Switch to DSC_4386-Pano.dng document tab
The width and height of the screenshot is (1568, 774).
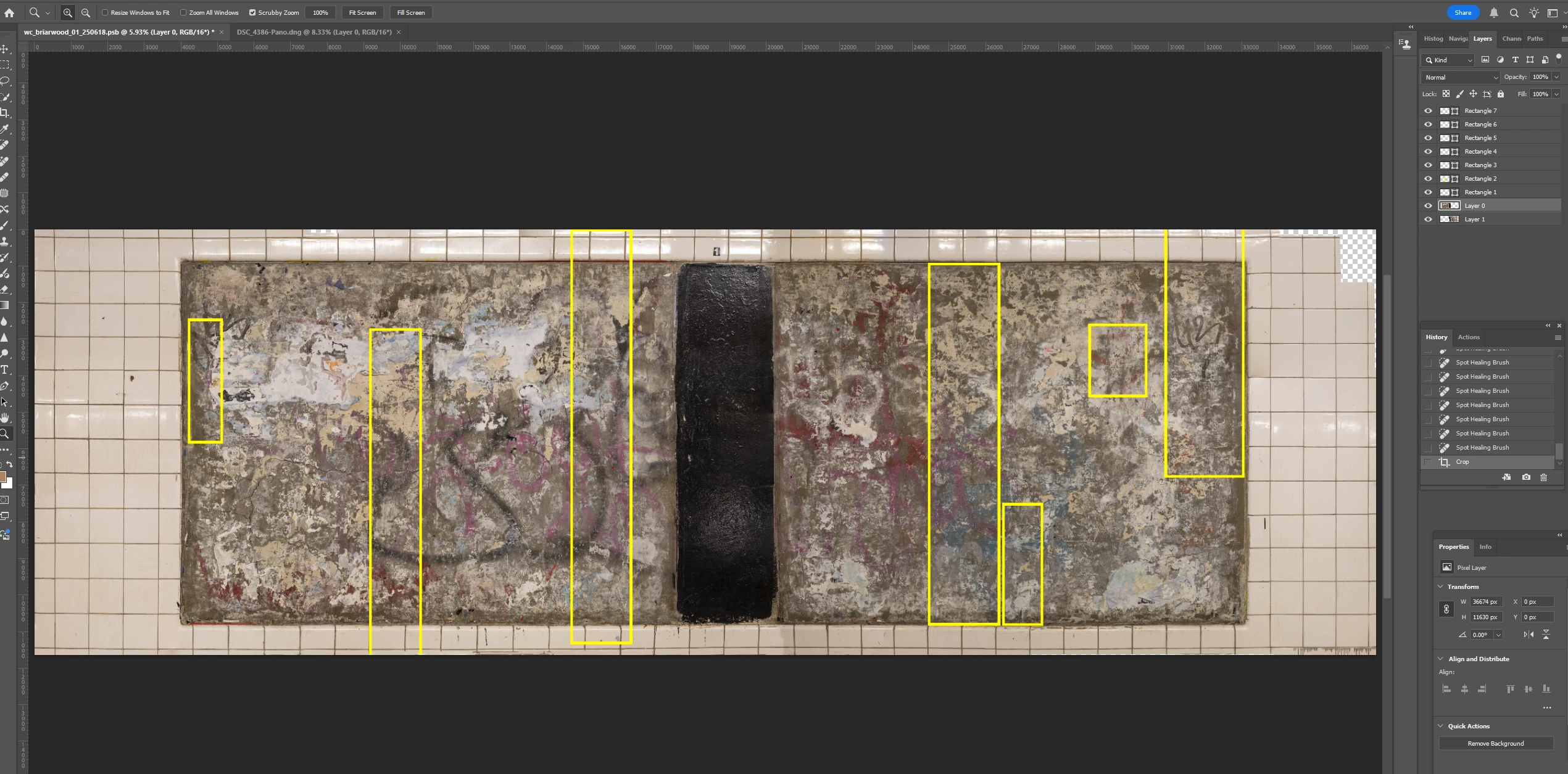314,32
